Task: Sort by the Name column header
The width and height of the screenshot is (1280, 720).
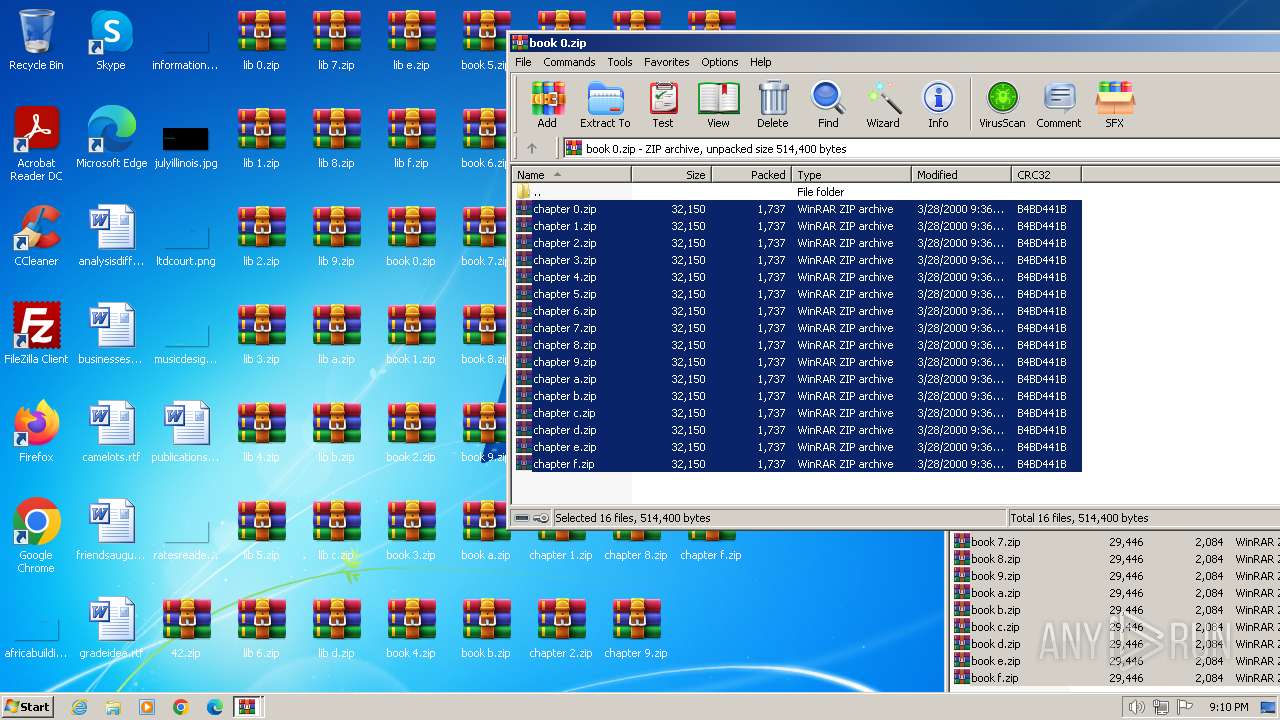Action: [x=572, y=174]
